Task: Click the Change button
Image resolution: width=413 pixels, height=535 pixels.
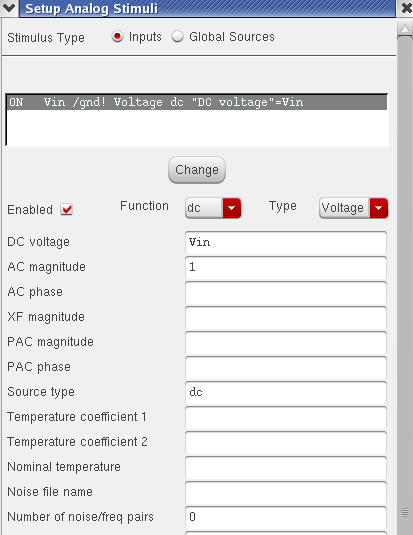Action: tap(197, 170)
